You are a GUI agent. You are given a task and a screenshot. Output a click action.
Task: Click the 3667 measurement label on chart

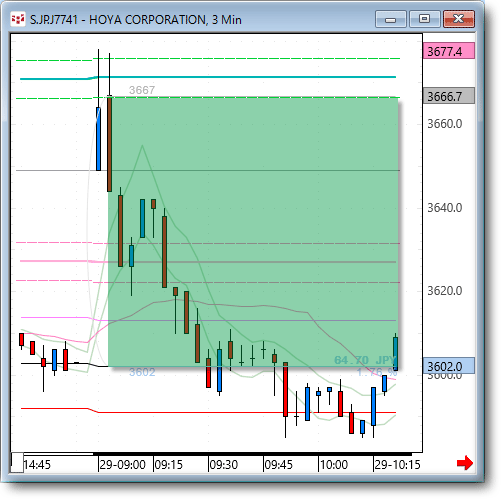[142, 90]
